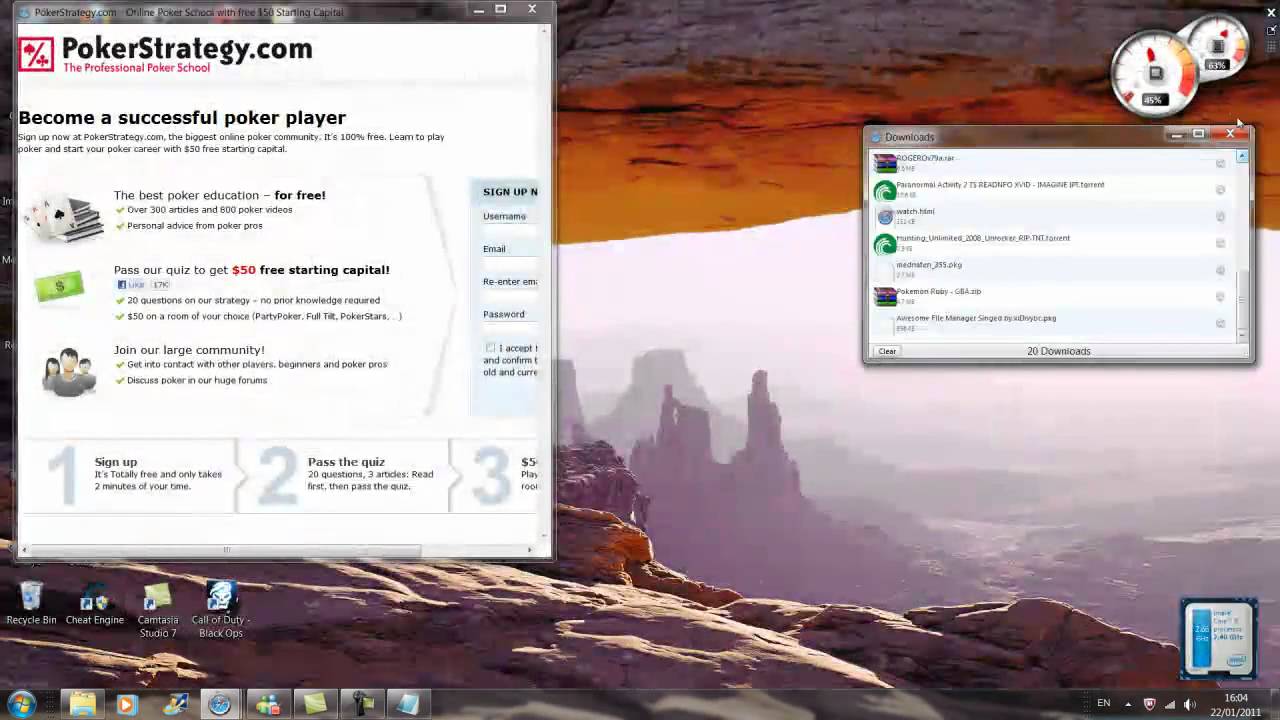Open the volume speaker tray icon
The height and width of the screenshot is (720, 1280).
click(1190, 704)
